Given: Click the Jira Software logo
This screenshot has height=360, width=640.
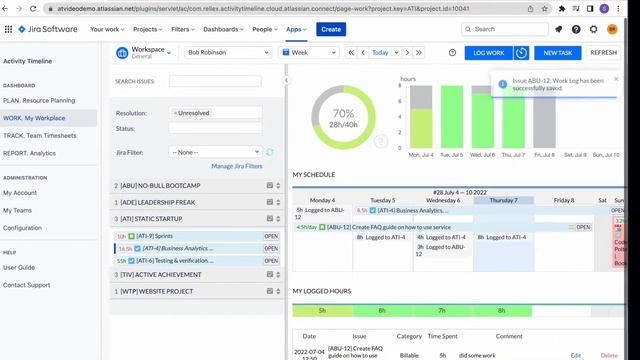Looking at the screenshot, I should click(x=48, y=29).
